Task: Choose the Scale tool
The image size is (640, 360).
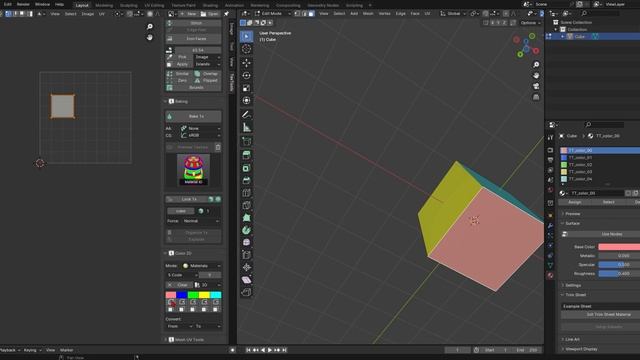Action: 246,88
